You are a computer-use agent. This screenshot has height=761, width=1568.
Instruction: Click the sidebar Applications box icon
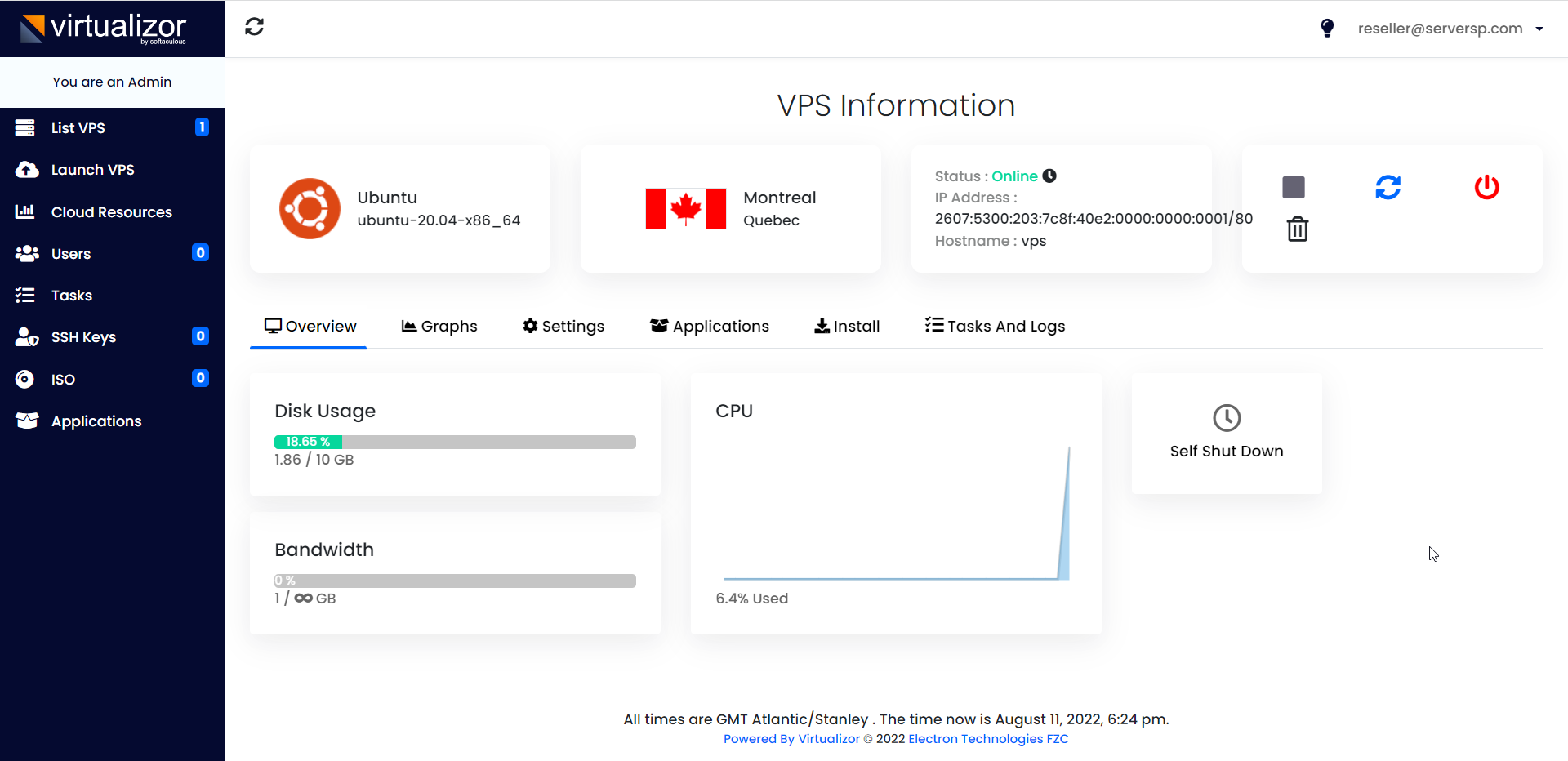(27, 421)
